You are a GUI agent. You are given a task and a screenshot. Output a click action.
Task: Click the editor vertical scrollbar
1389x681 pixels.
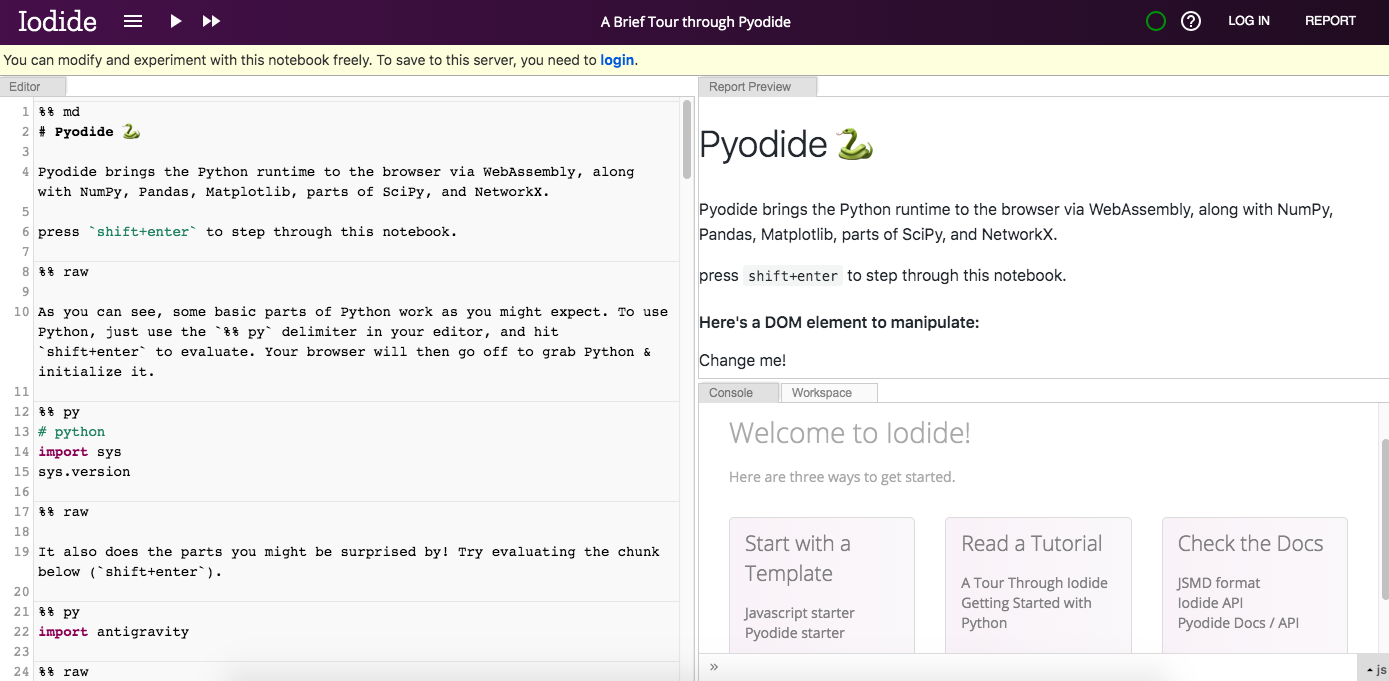[687, 139]
